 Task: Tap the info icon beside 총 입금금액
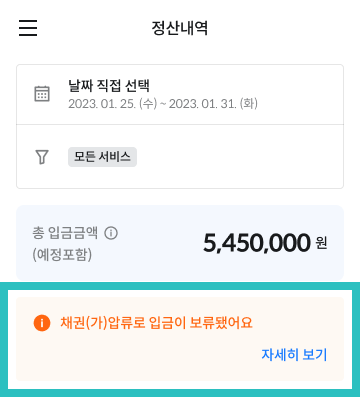click(x=111, y=233)
